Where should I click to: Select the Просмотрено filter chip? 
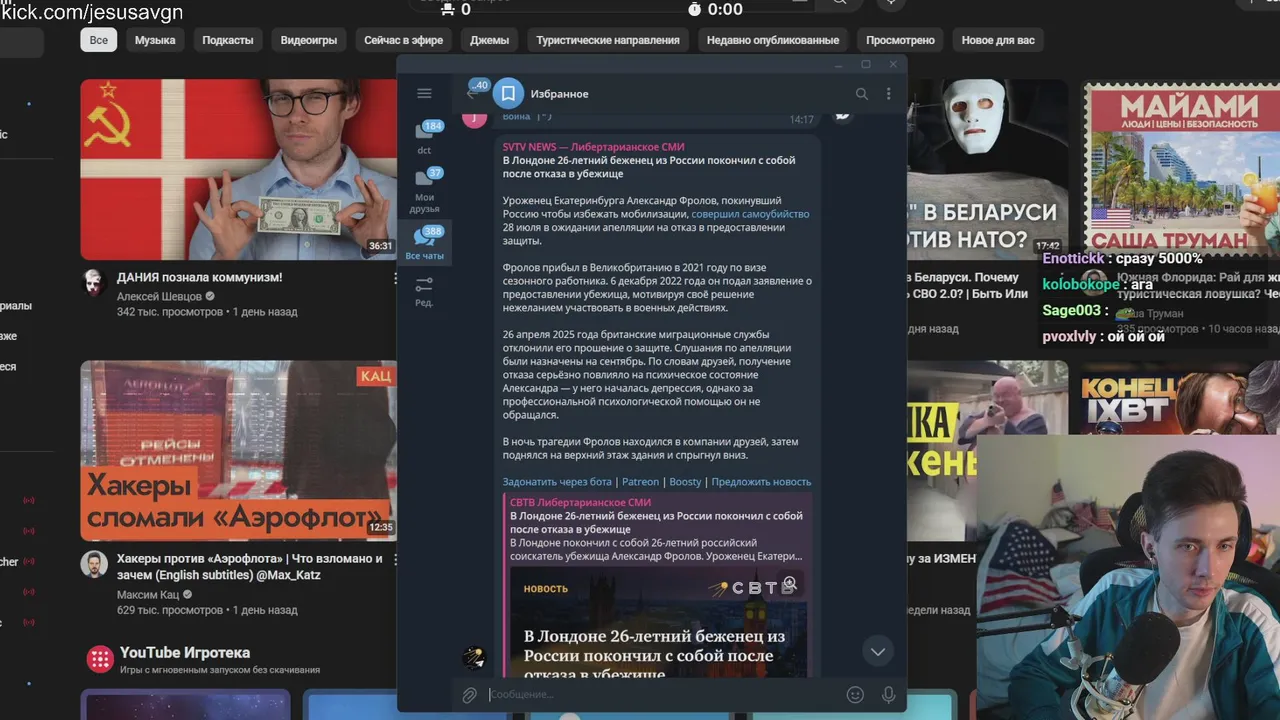click(x=900, y=40)
